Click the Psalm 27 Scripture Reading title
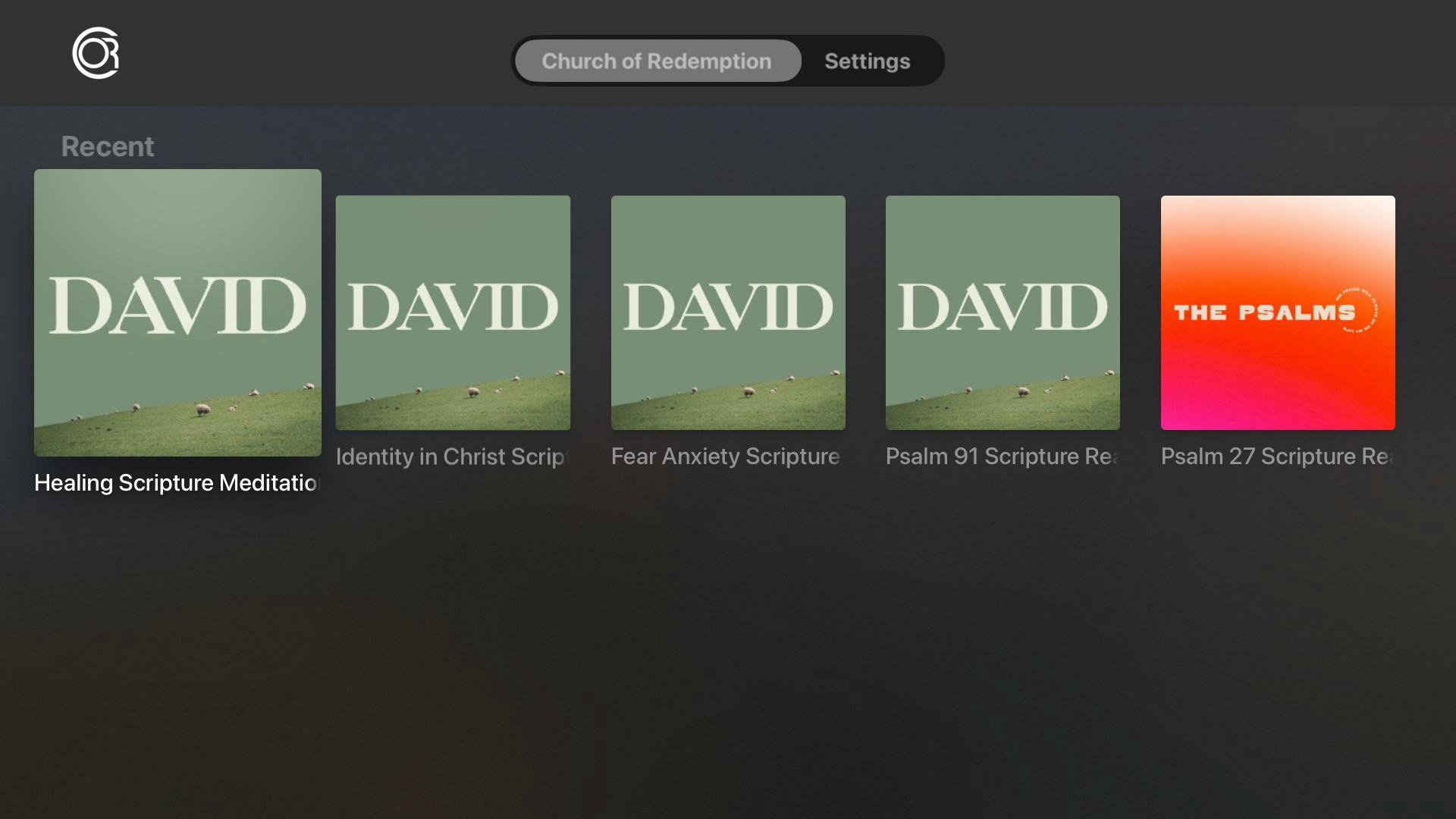 (x=1277, y=457)
